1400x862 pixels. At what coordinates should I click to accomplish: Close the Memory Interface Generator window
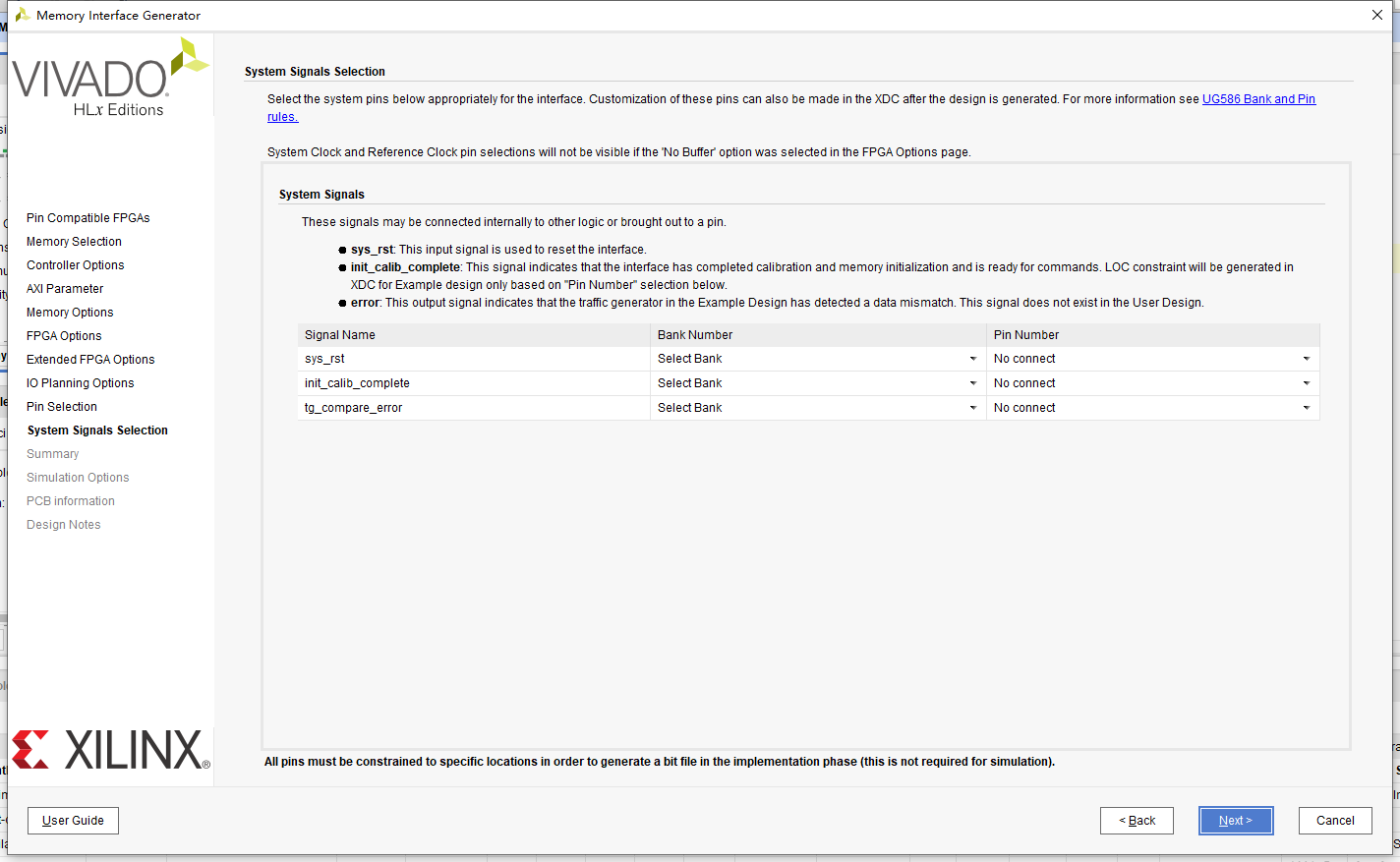tap(1376, 15)
